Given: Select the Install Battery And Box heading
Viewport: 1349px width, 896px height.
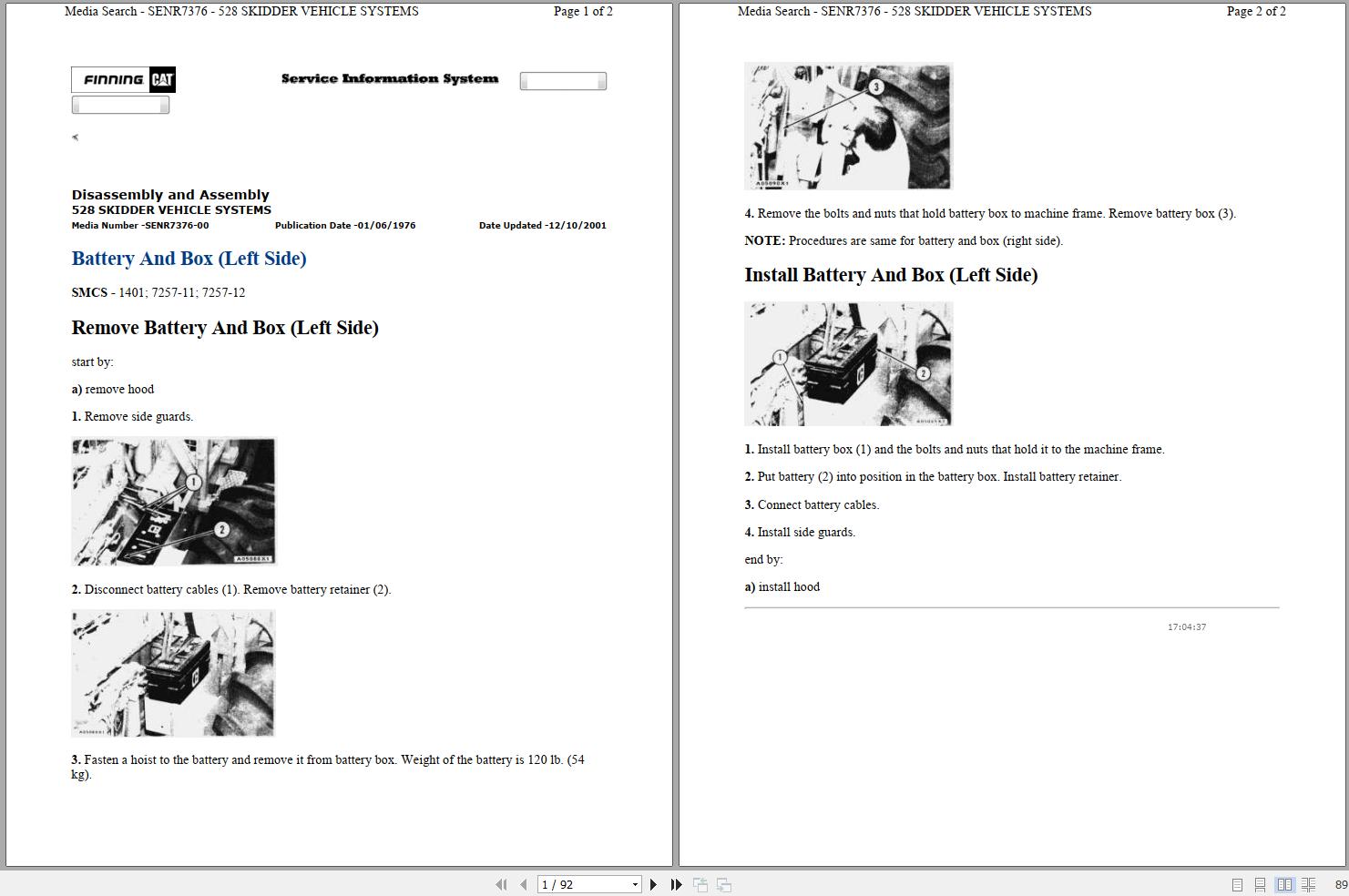Looking at the screenshot, I should click(x=891, y=275).
